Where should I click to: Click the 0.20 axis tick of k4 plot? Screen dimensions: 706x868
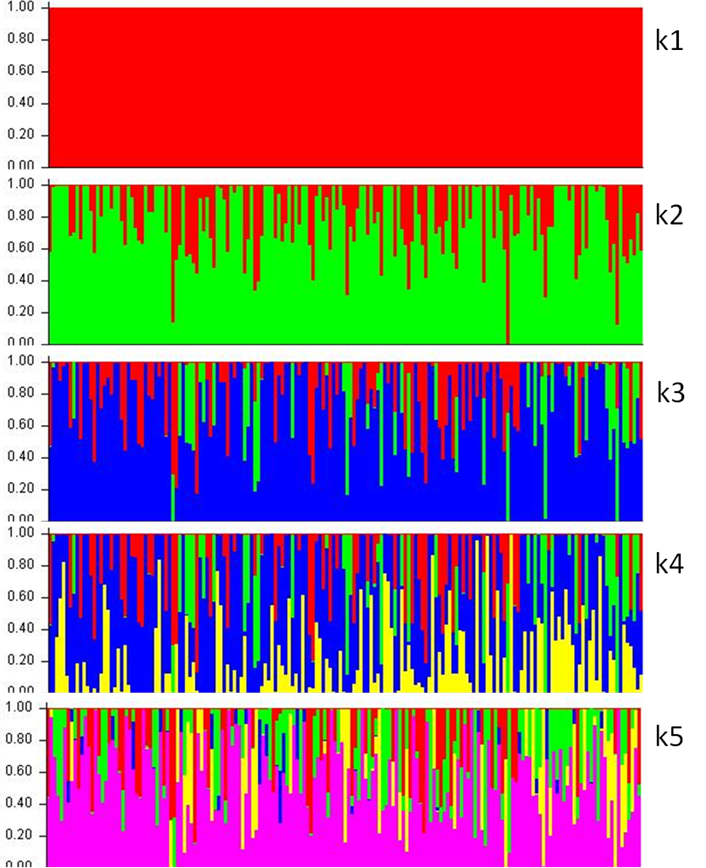click(x=20, y=660)
